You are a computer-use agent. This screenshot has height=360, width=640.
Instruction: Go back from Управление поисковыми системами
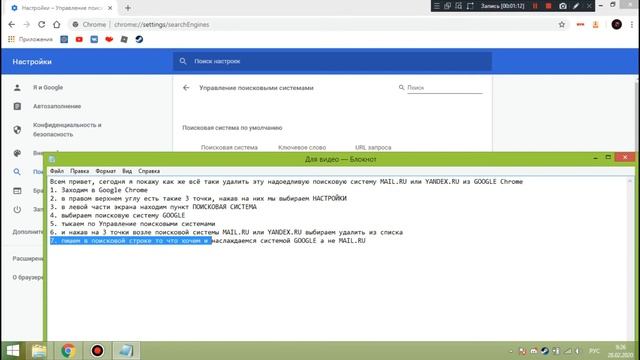click(x=186, y=88)
